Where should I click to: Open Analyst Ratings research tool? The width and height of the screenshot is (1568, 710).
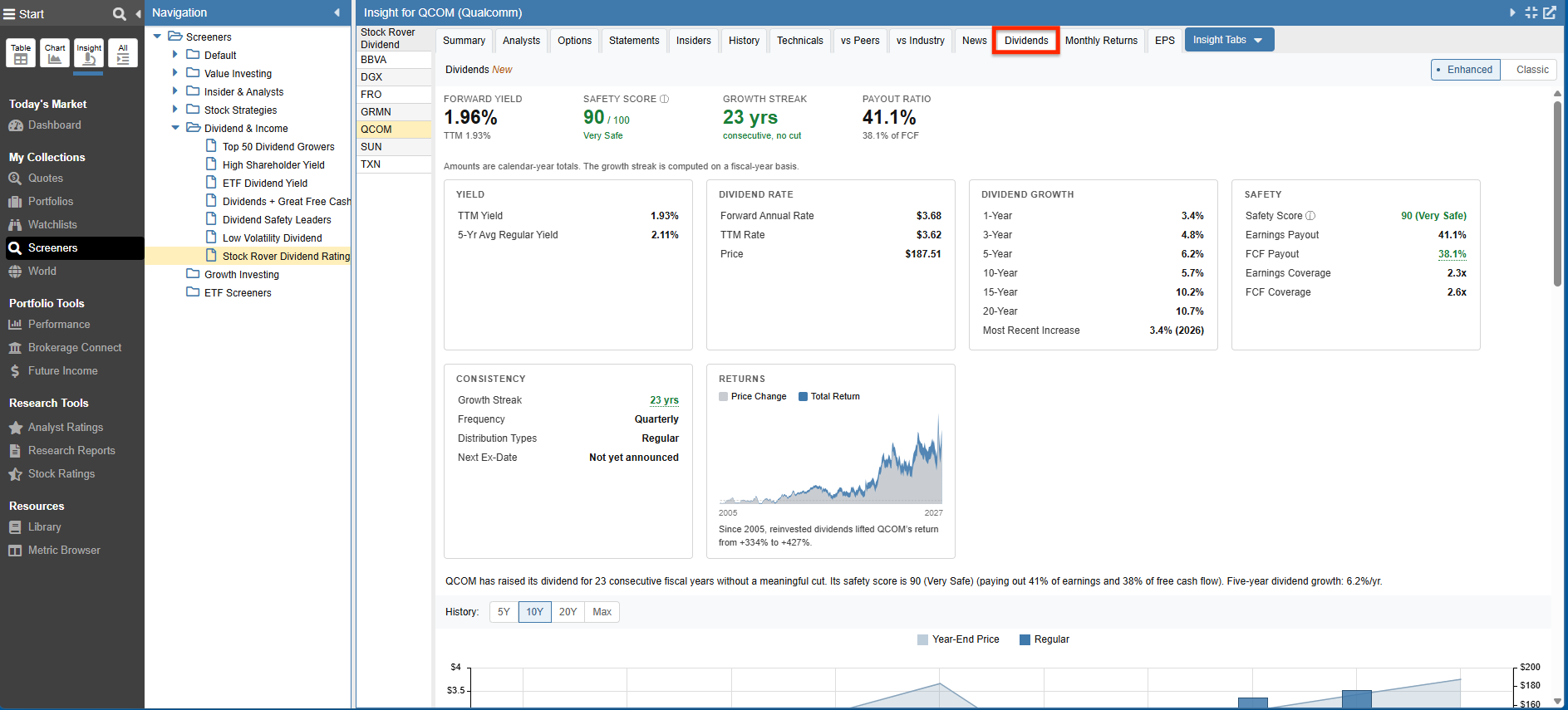pos(65,428)
